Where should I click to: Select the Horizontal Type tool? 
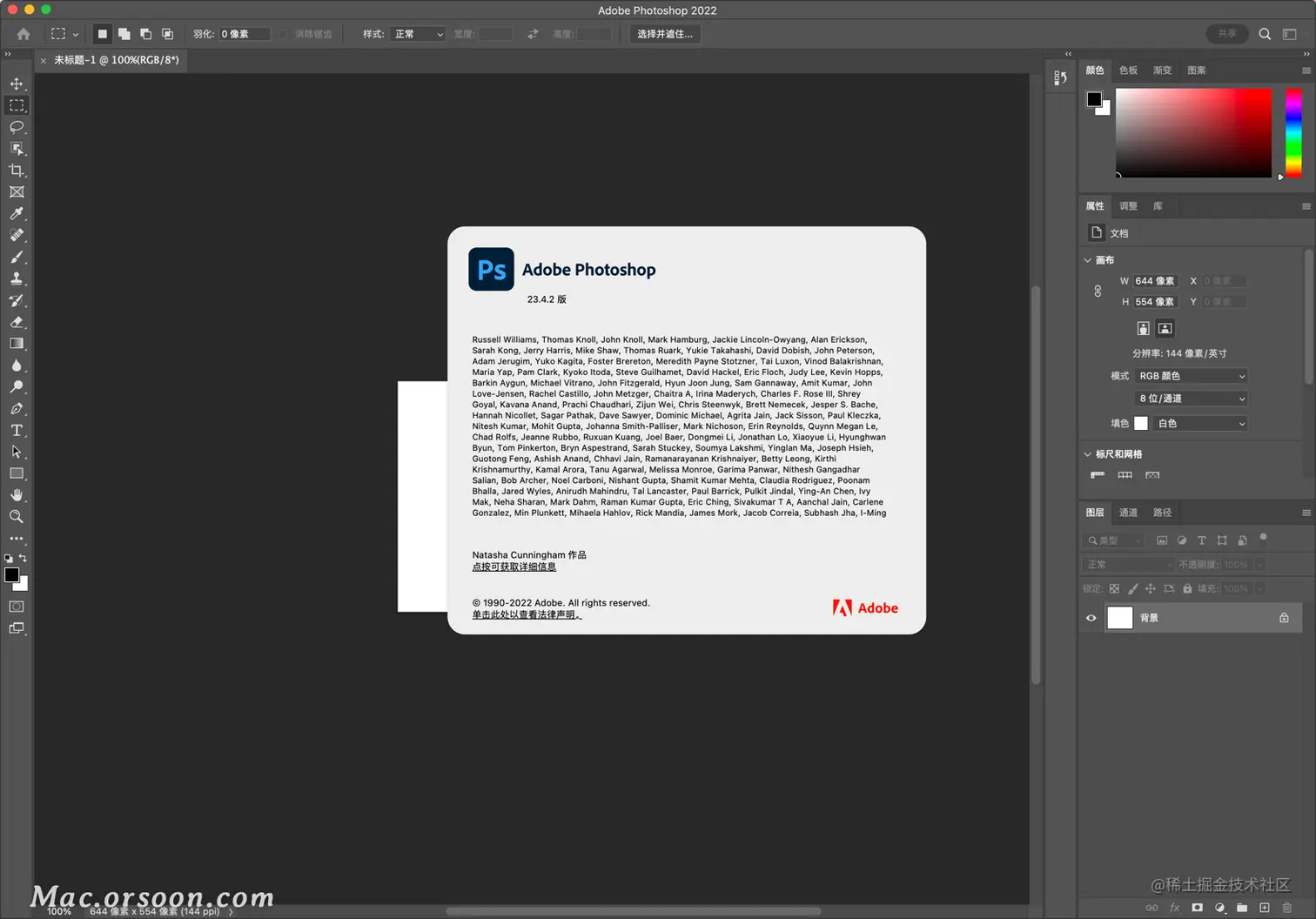tap(17, 430)
